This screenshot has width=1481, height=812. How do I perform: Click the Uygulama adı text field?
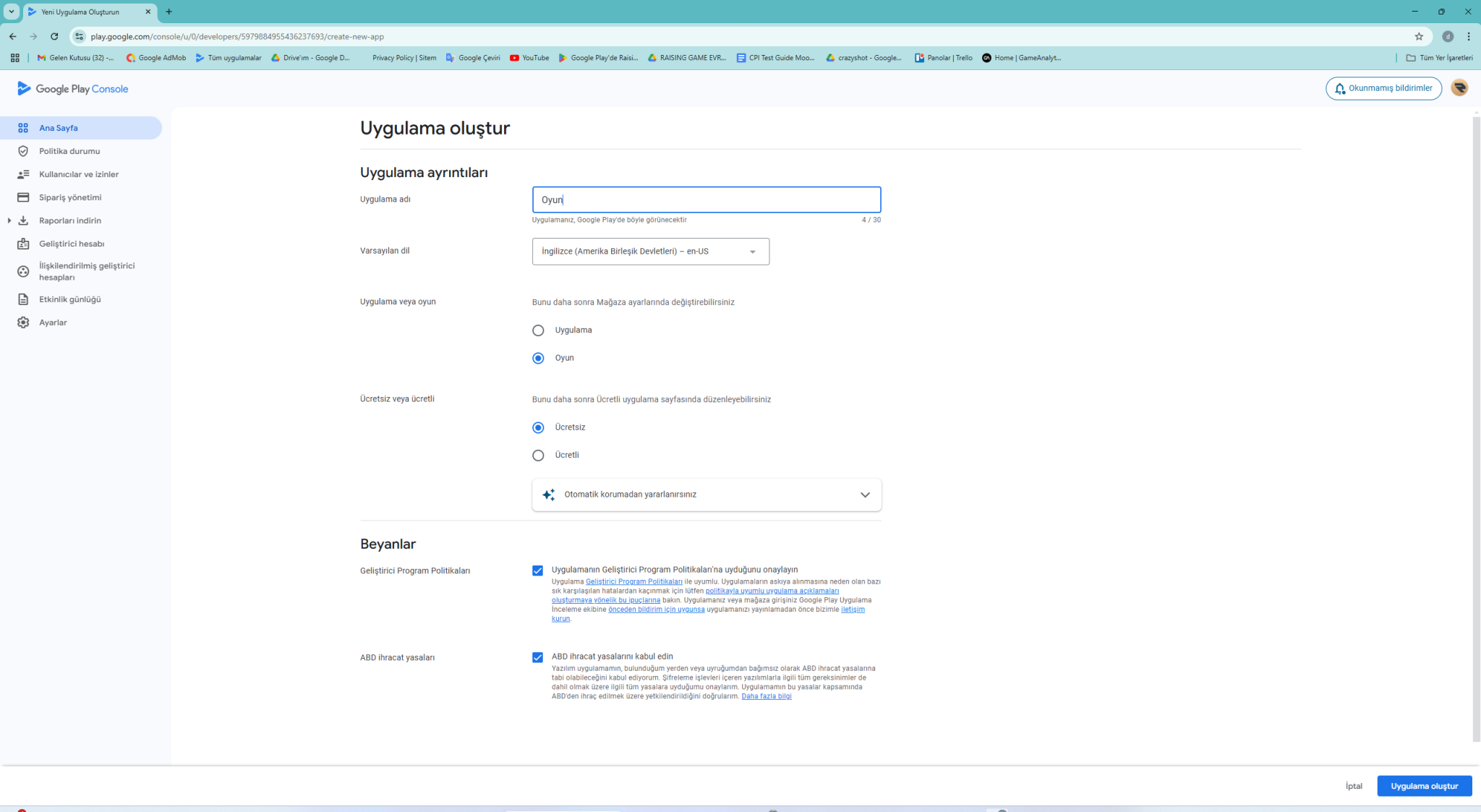706,200
